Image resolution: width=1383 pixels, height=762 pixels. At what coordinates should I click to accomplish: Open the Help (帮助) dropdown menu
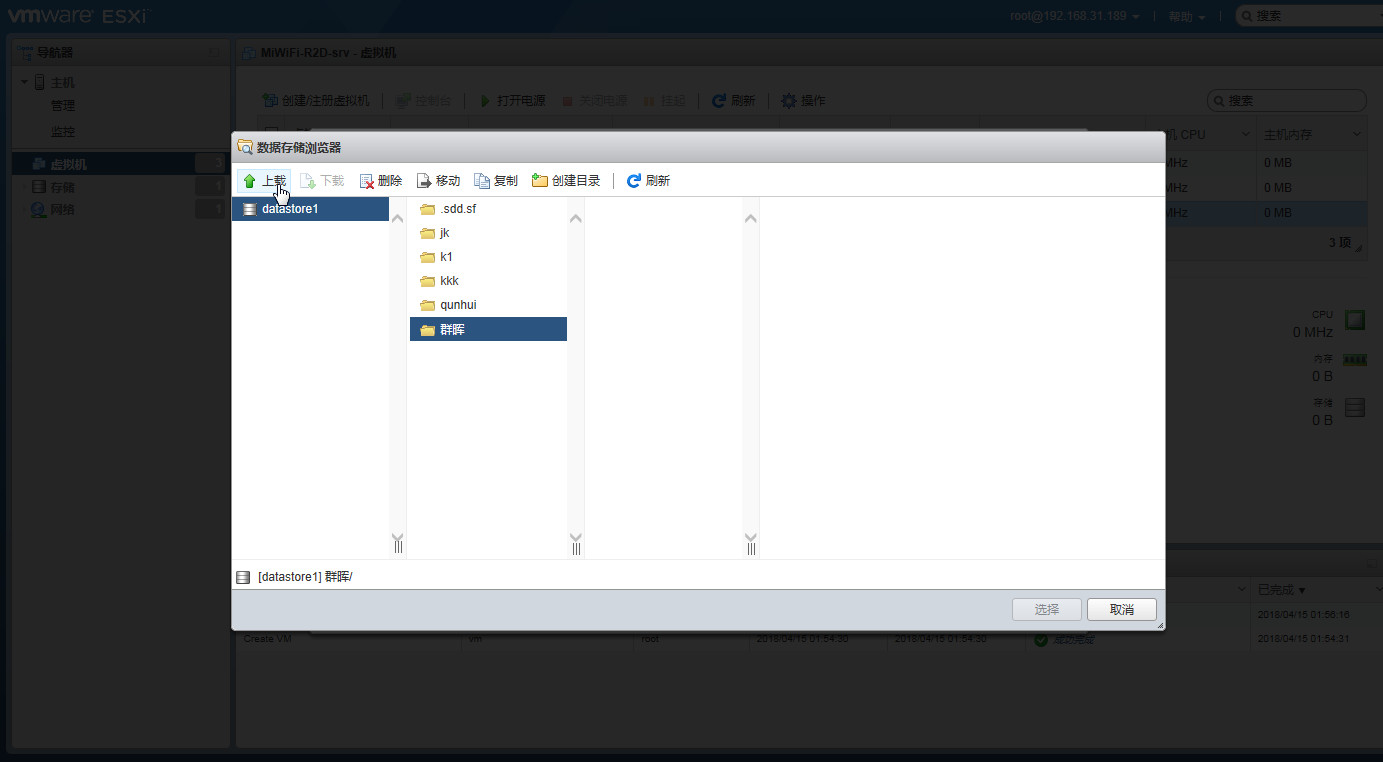click(1186, 16)
